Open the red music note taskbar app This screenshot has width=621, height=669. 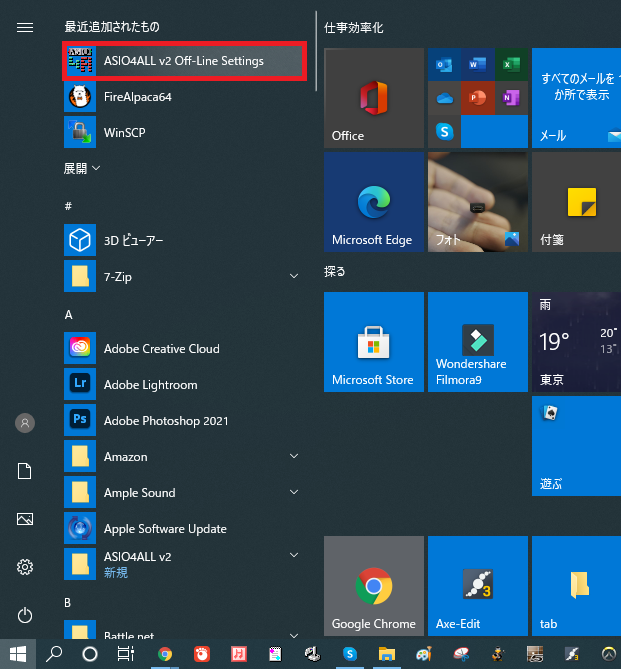tap(239, 654)
